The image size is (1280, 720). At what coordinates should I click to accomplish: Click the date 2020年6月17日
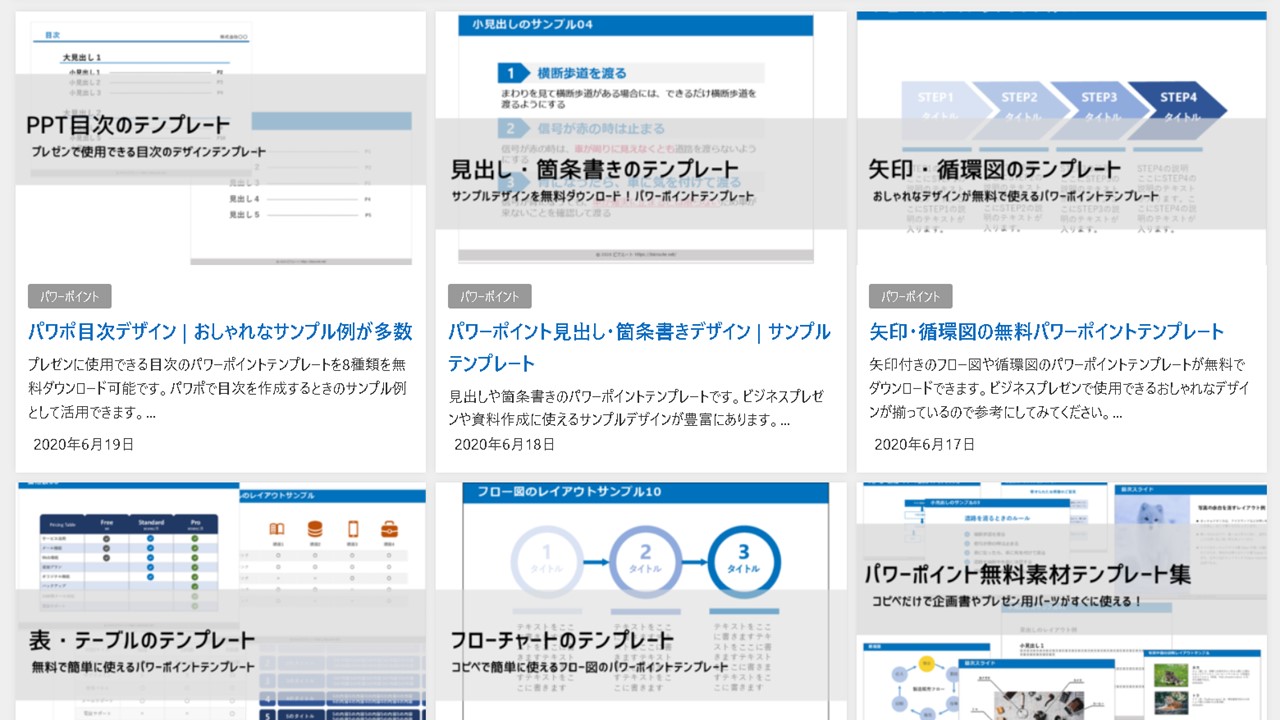(x=925, y=444)
